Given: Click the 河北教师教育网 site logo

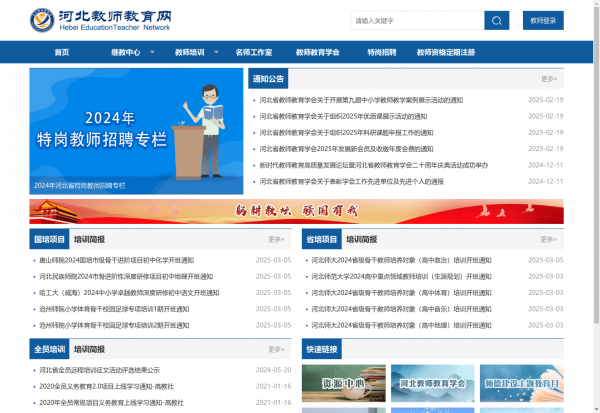Looking at the screenshot, I should coord(100,20).
